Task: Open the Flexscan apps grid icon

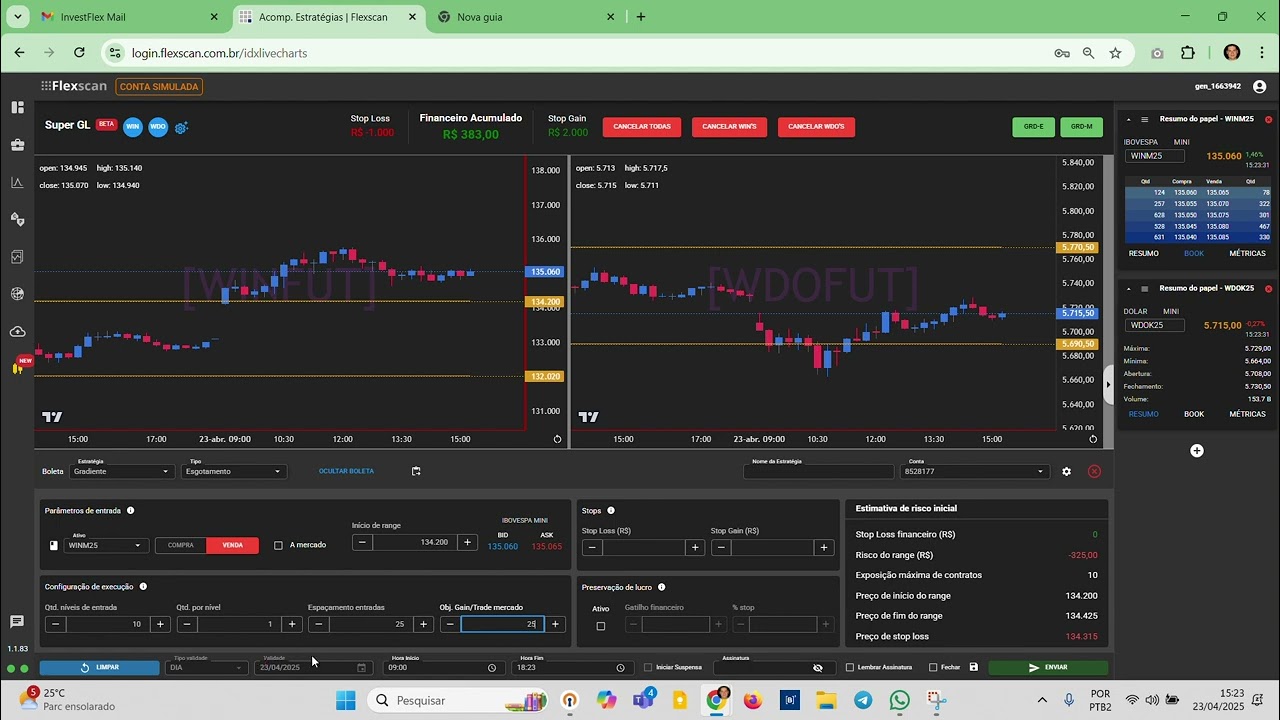Action: 46,86
